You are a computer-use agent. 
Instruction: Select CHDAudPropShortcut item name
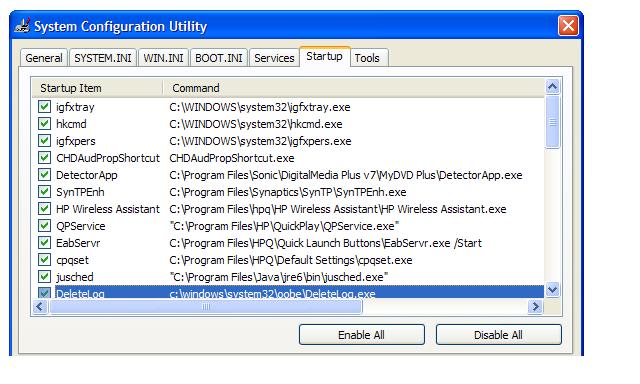(x=108, y=158)
